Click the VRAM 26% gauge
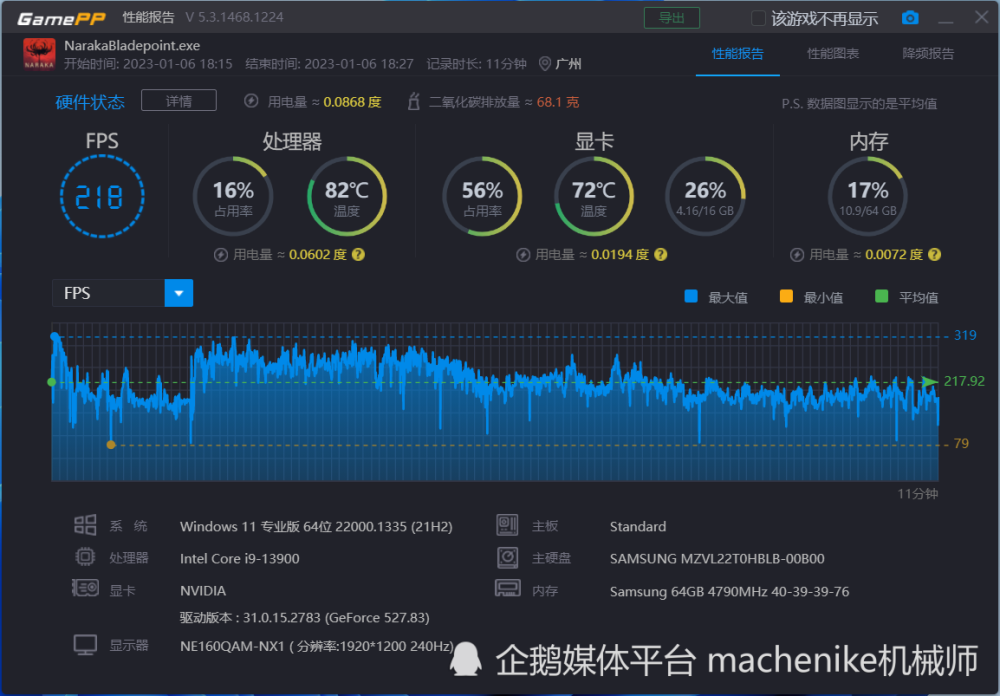The image size is (1000, 696). pyautogui.click(x=705, y=196)
